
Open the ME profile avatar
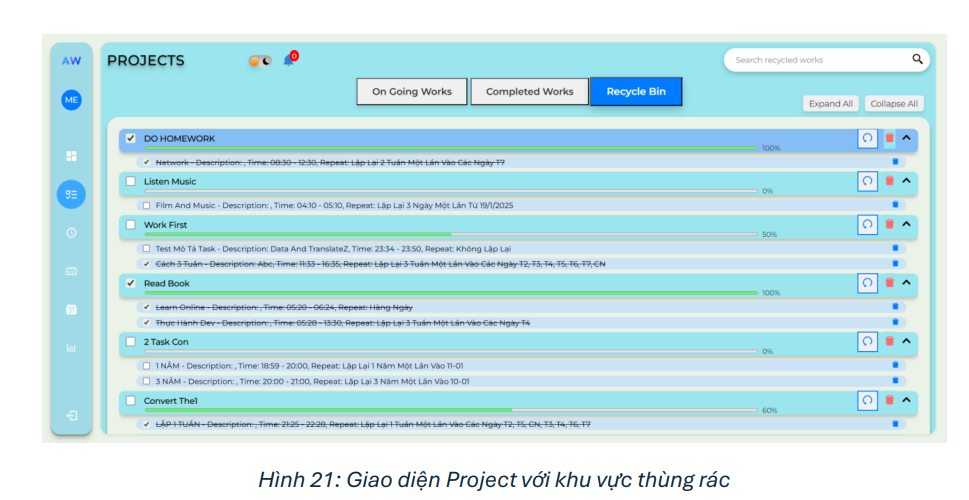72,100
